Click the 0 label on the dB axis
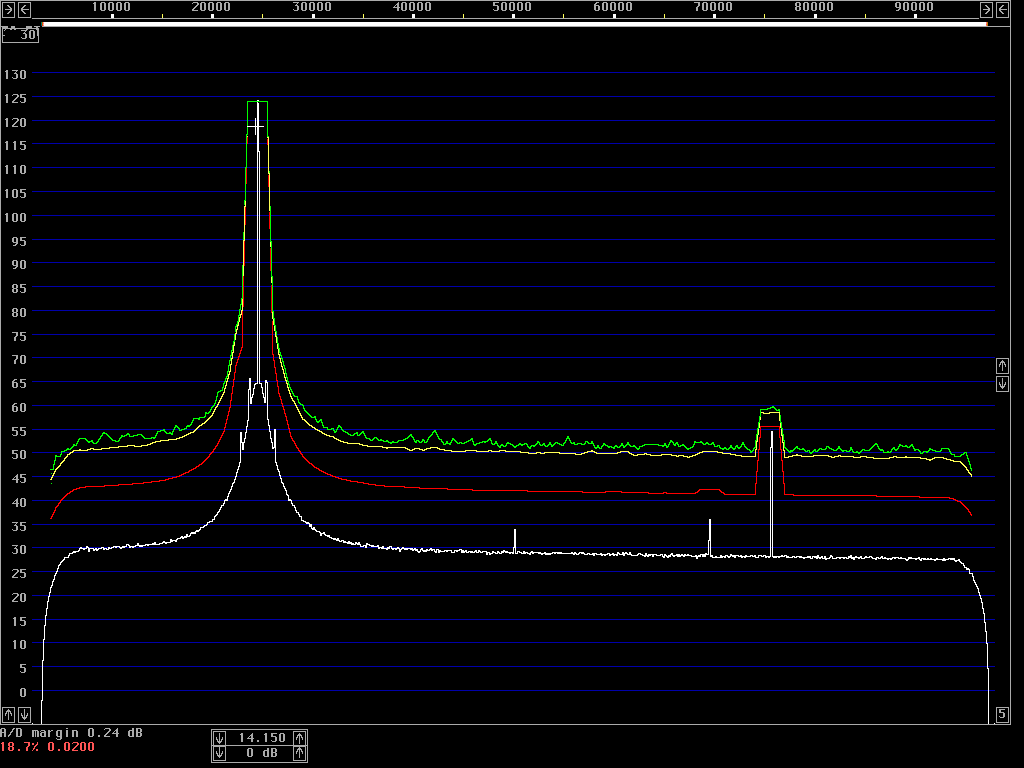The height and width of the screenshot is (768, 1024). pos(23,692)
